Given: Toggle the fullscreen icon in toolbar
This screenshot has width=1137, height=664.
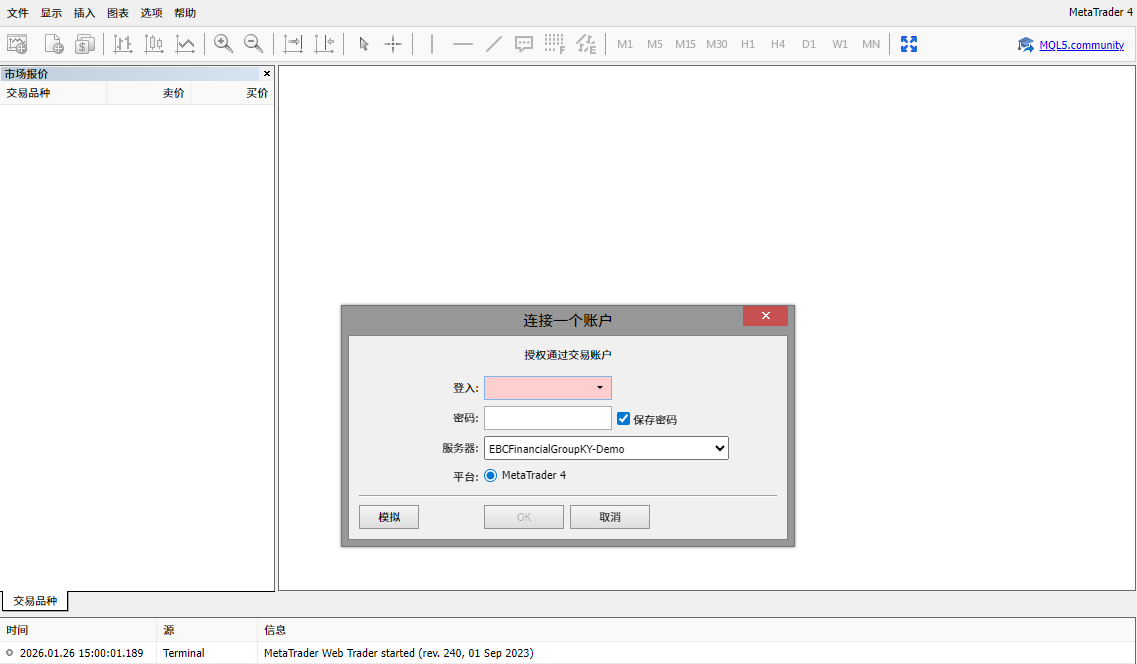Looking at the screenshot, I should point(909,44).
